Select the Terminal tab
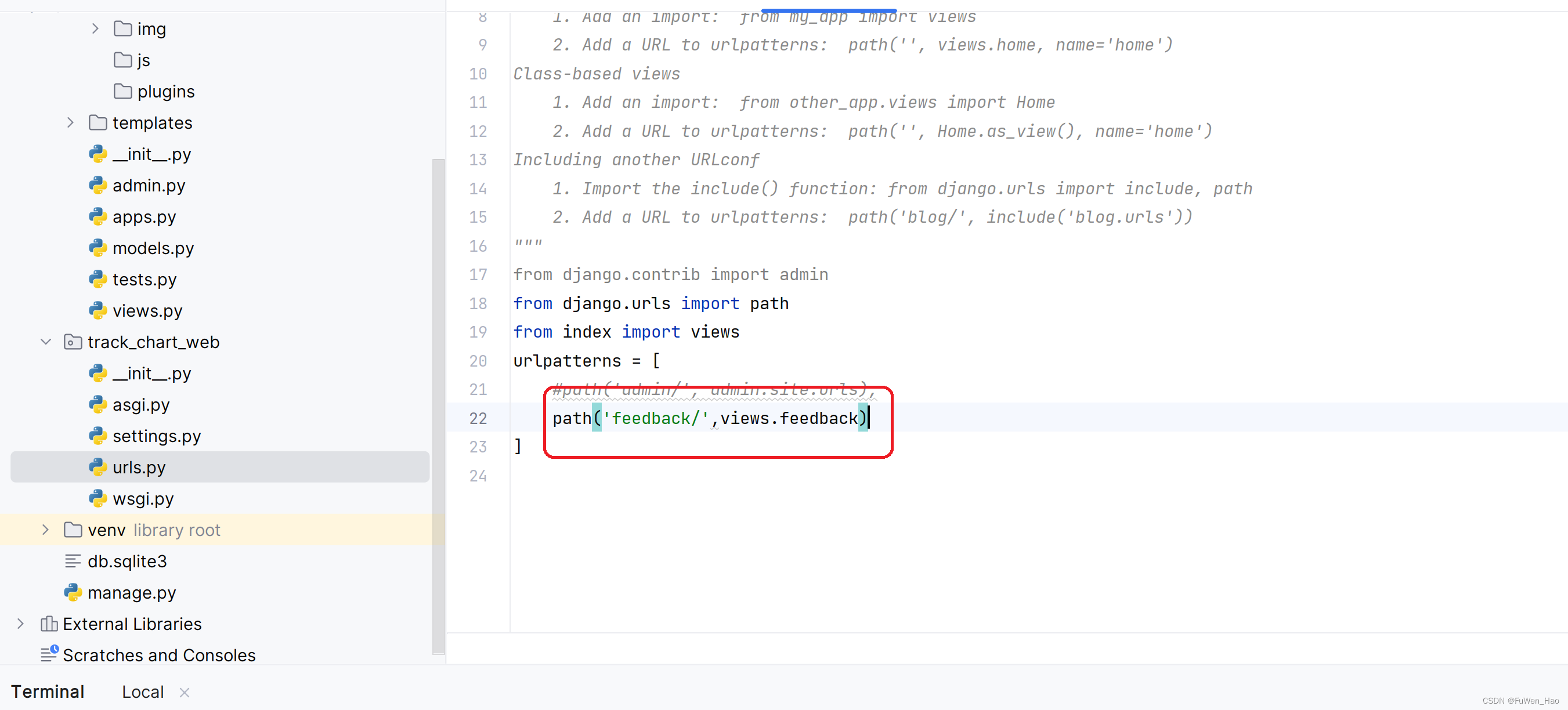1568x710 pixels. point(47,691)
